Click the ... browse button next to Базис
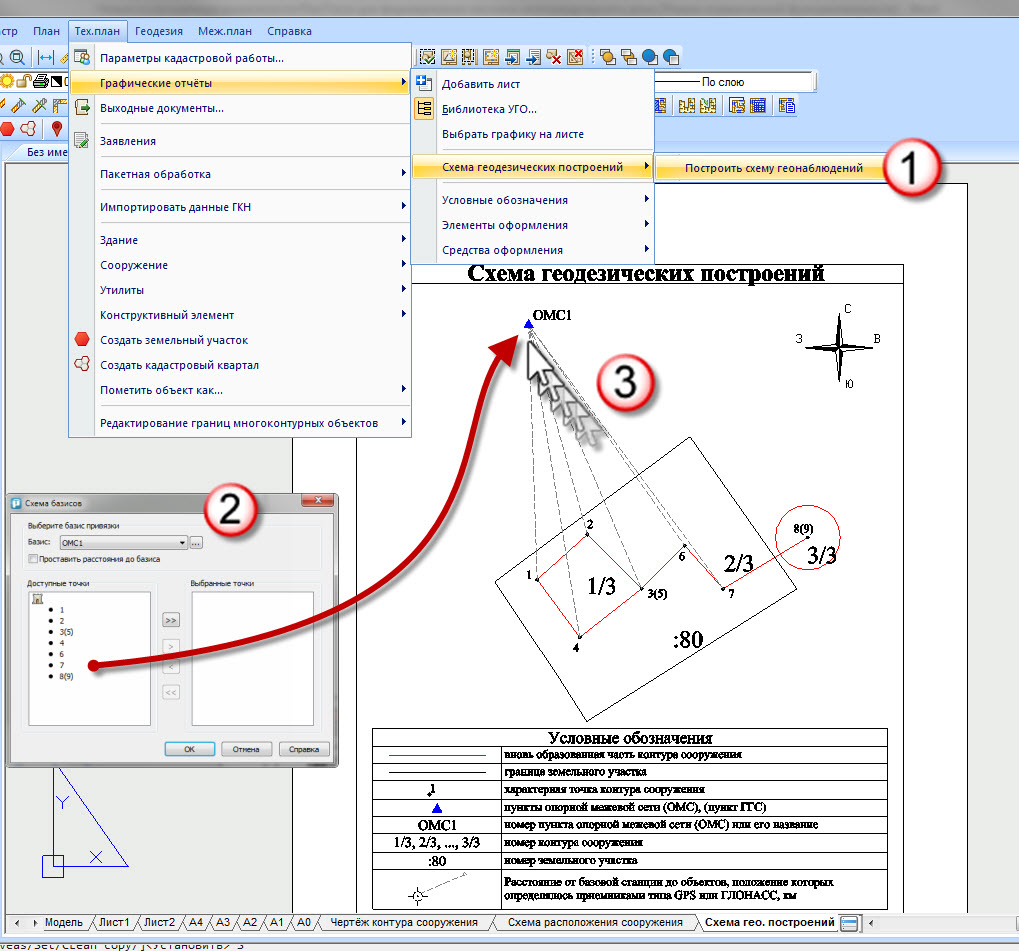 [x=196, y=543]
